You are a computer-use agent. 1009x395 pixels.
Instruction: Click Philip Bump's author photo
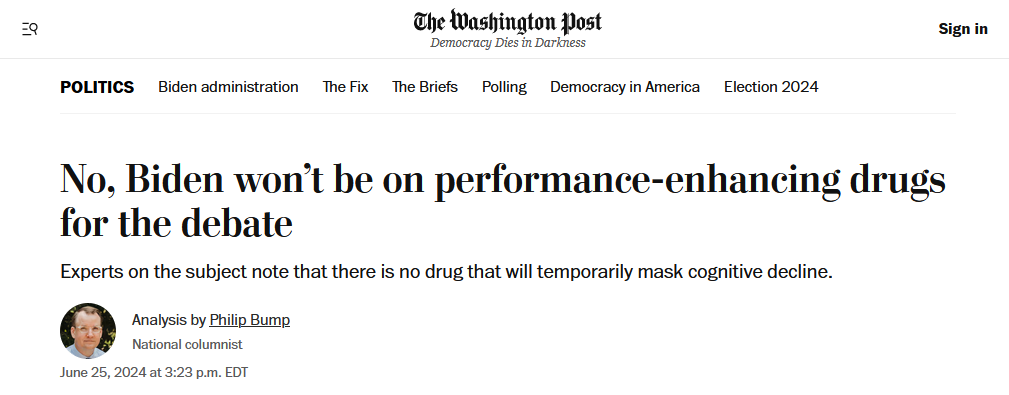tap(88, 331)
